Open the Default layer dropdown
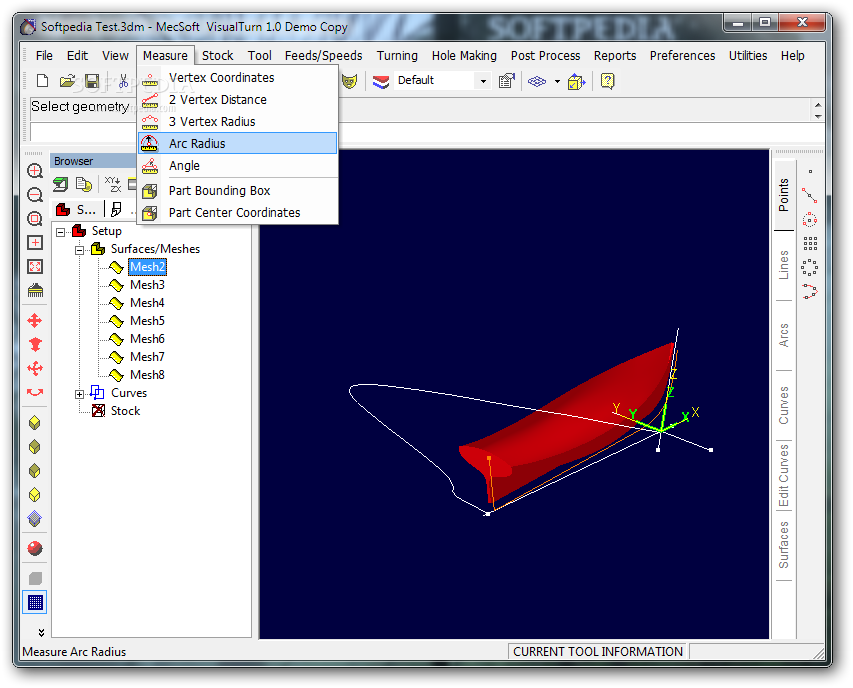 (483, 81)
